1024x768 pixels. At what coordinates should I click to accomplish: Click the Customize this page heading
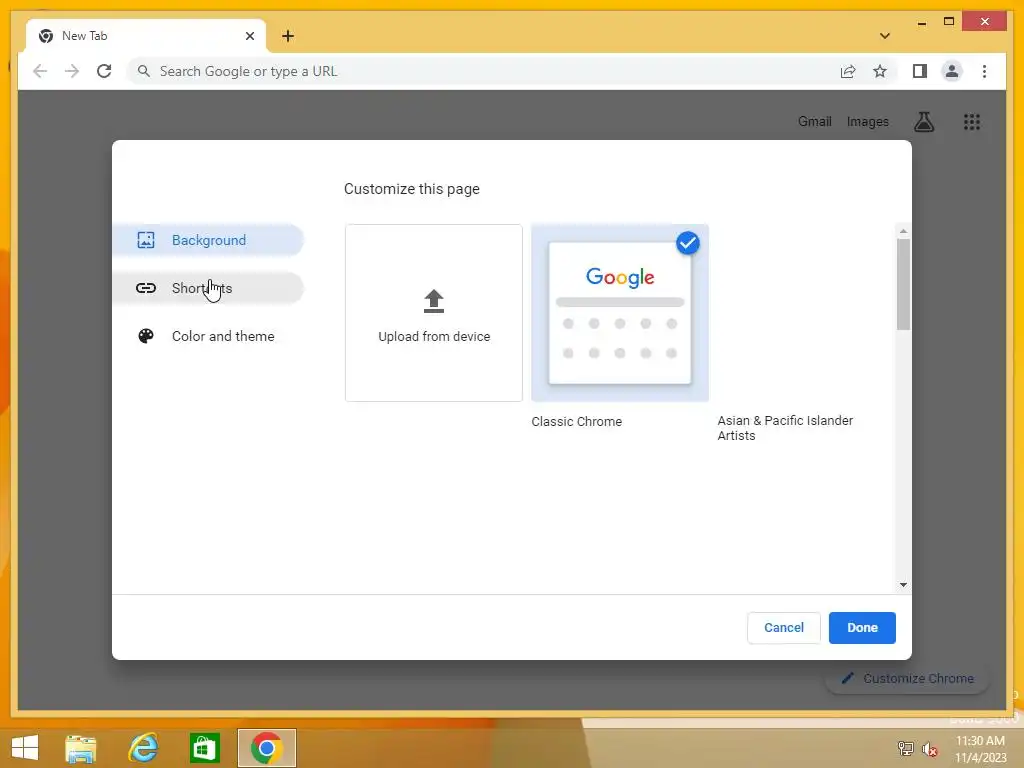click(x=411, y=189)
